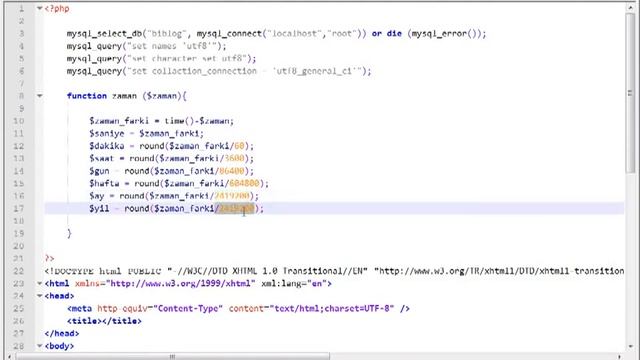The width and height of the screenshot is (640, 360).
Task: Click the $hafta variable
Action: (104, 183)
